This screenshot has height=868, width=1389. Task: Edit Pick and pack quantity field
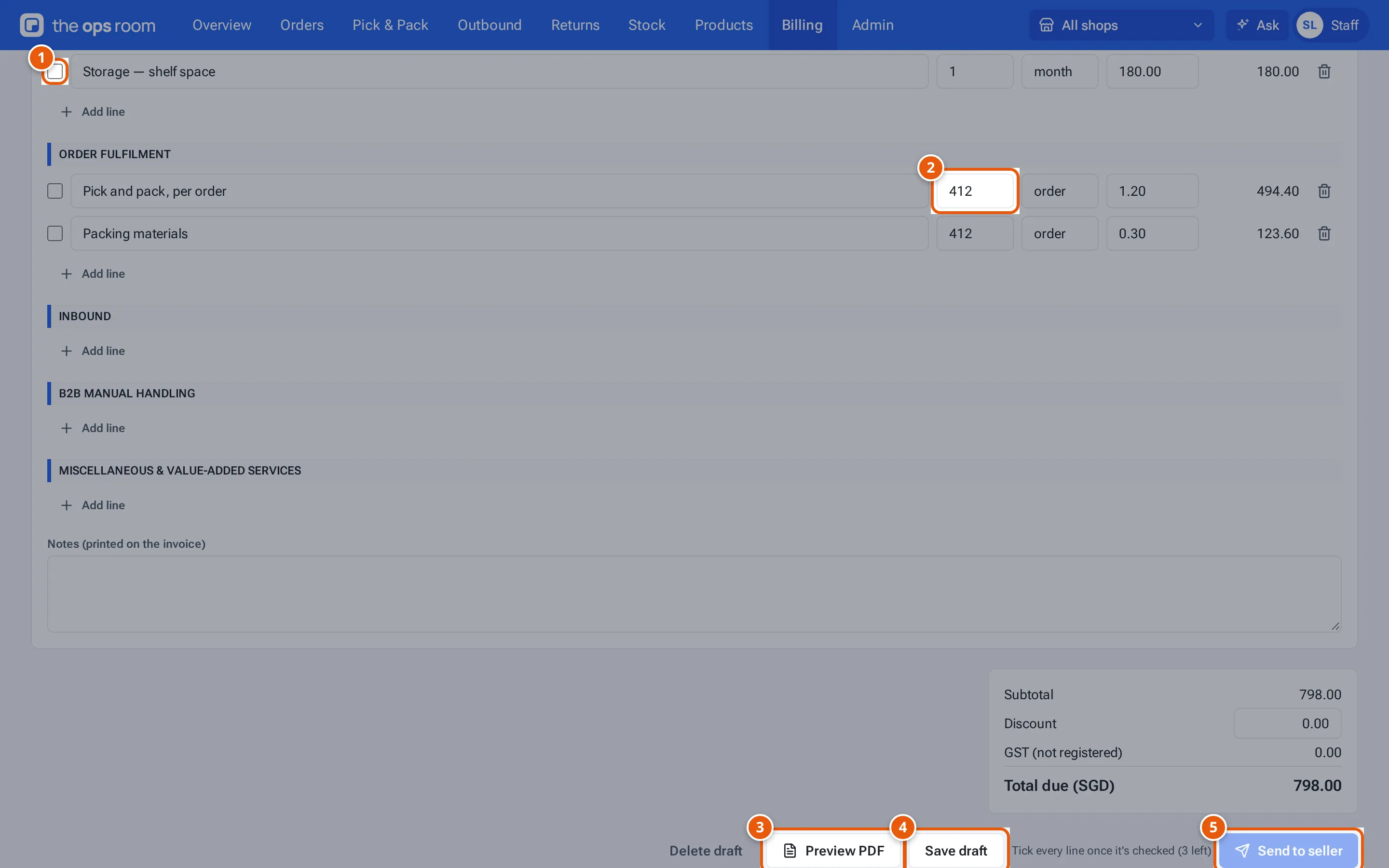(975, 191)
